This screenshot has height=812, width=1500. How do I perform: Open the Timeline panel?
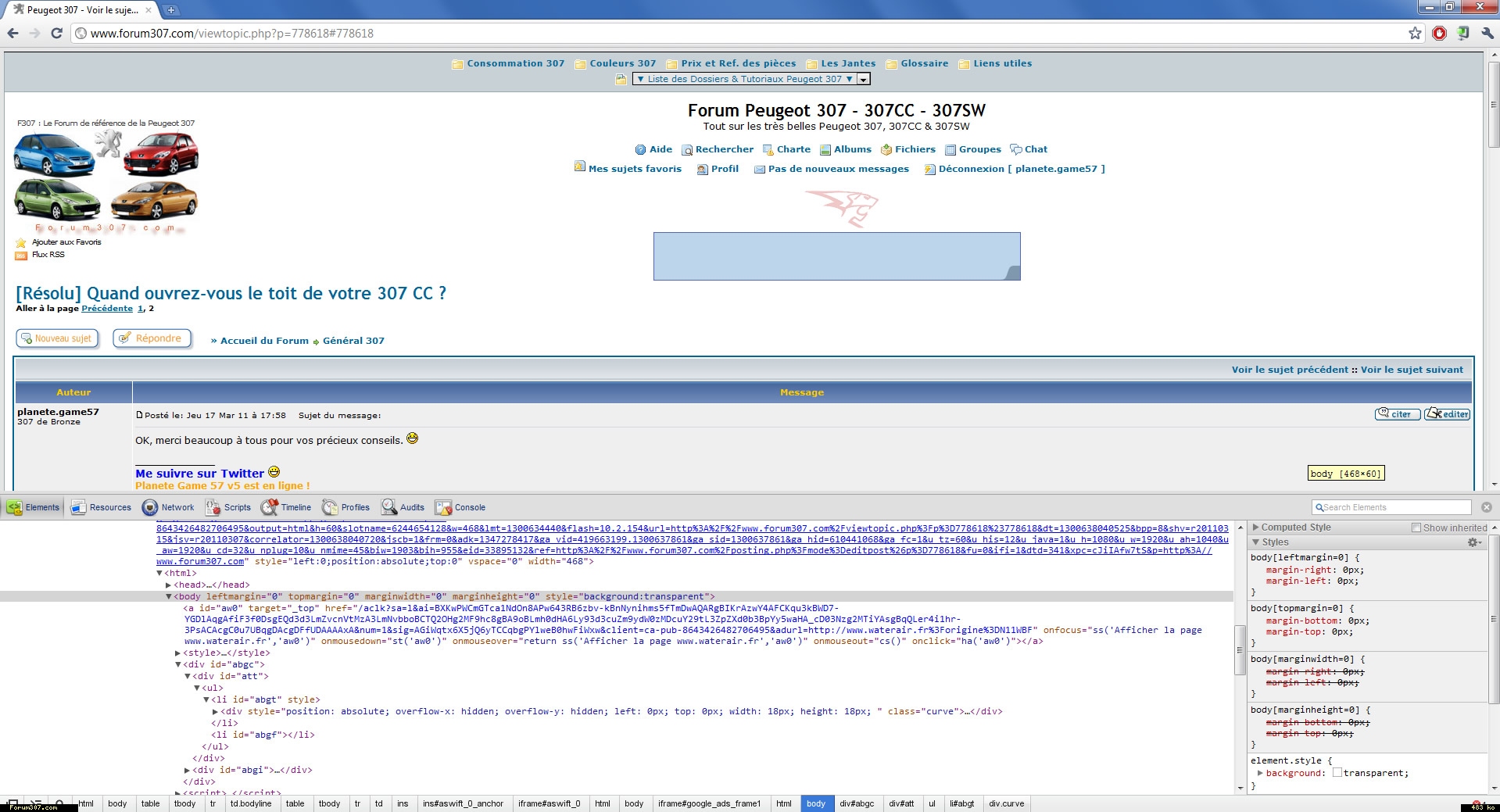(x=286, y=507)
